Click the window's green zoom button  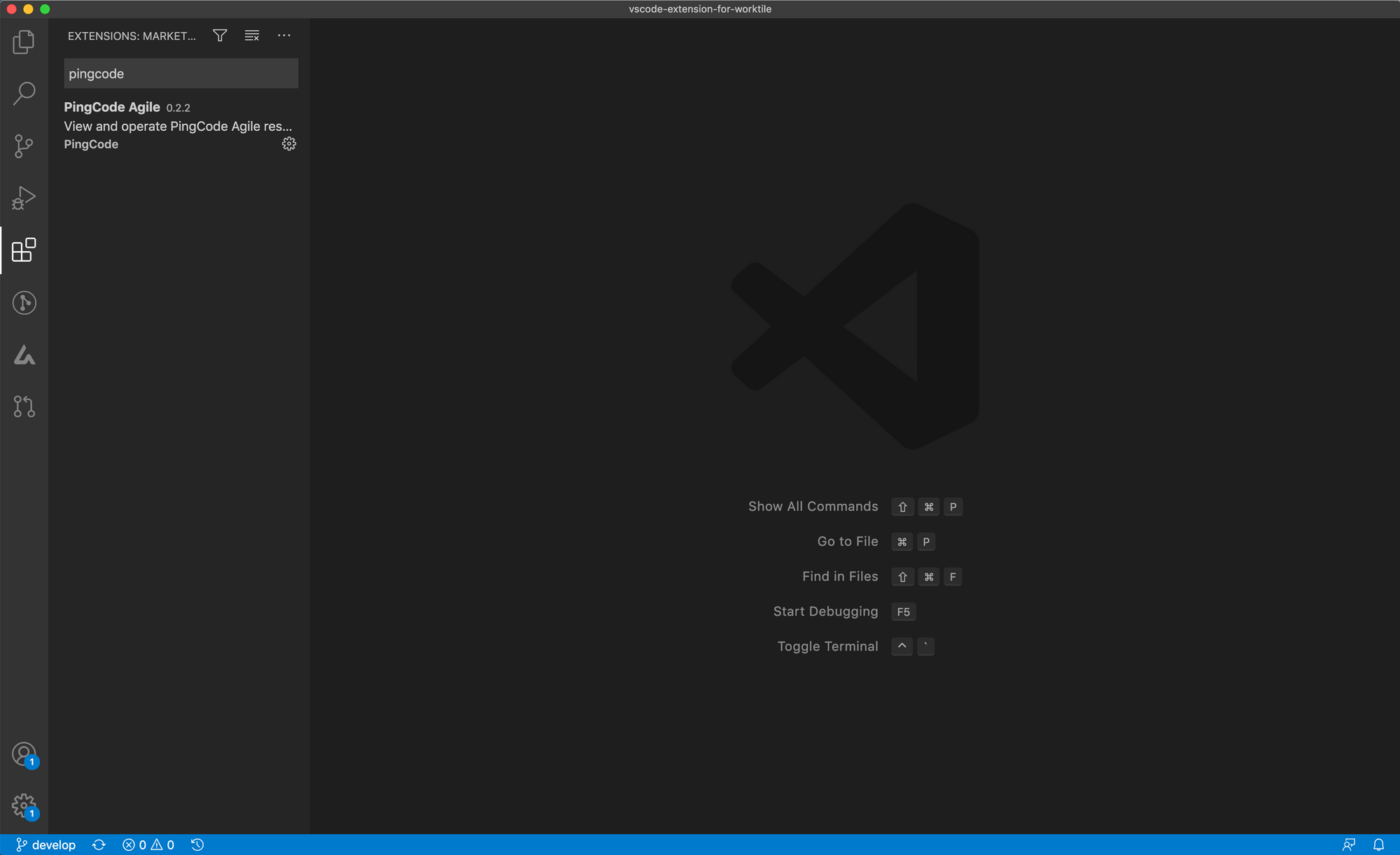[x=45, y=9]
